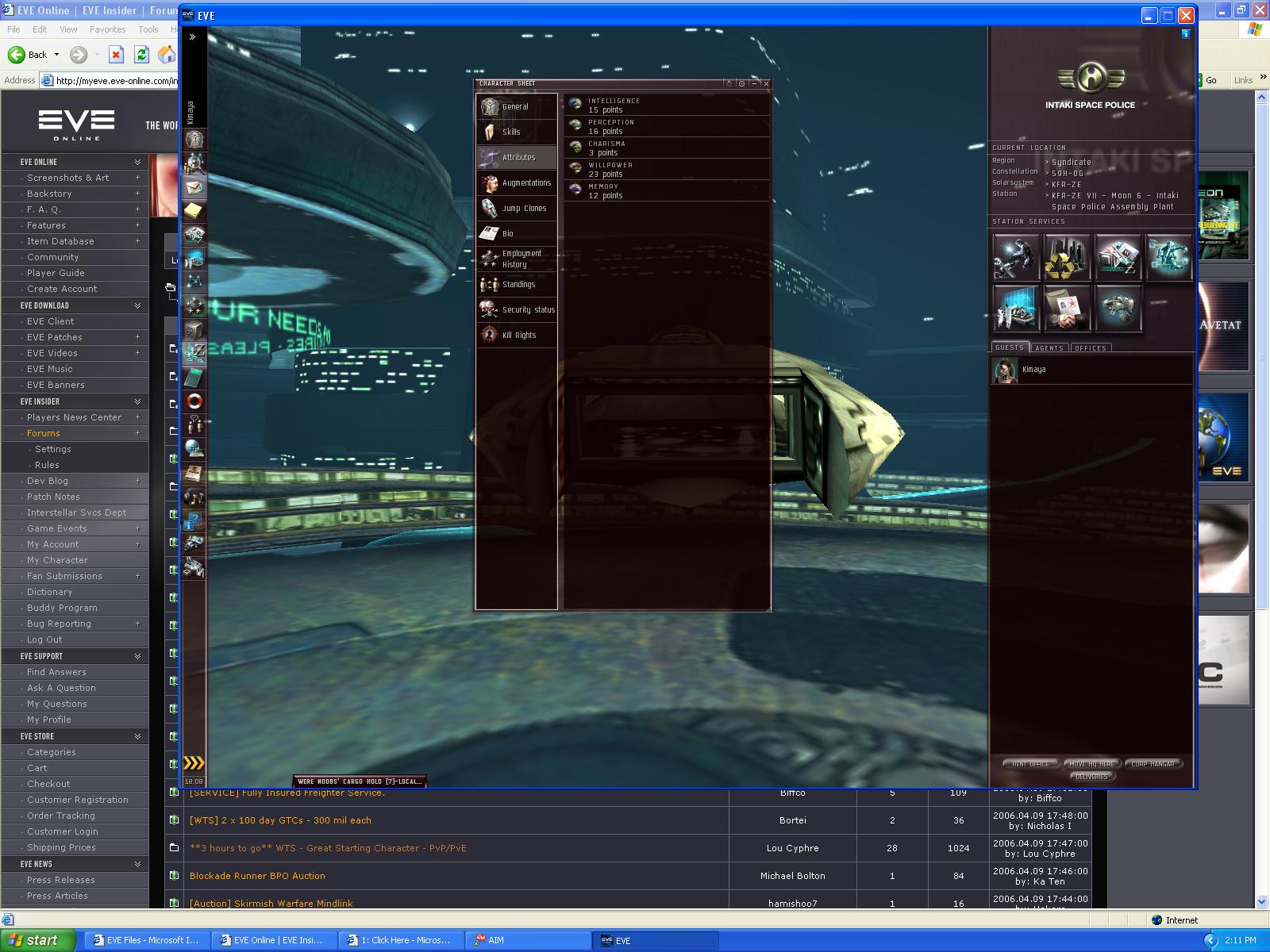Expand the Dev Blog submenu plus
The image size is (1270, 952).
click(x=137, y=481)
